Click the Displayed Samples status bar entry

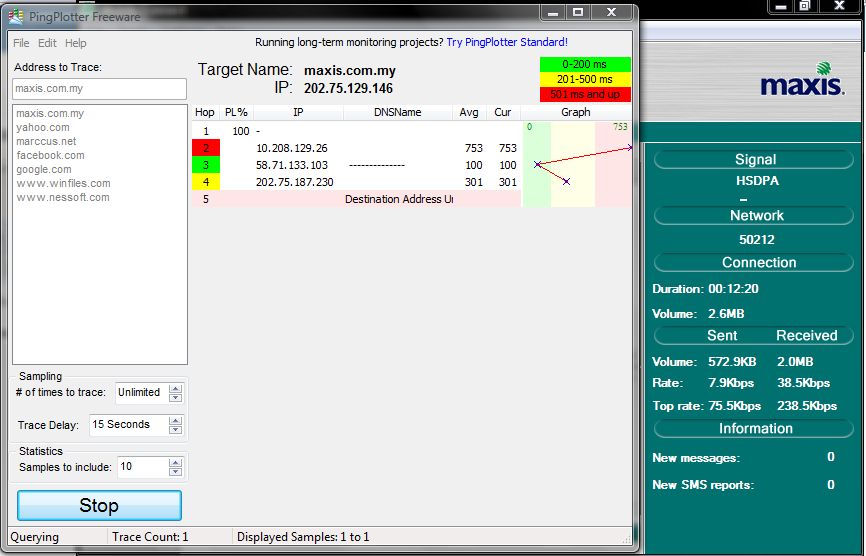[x=303, y=537]
